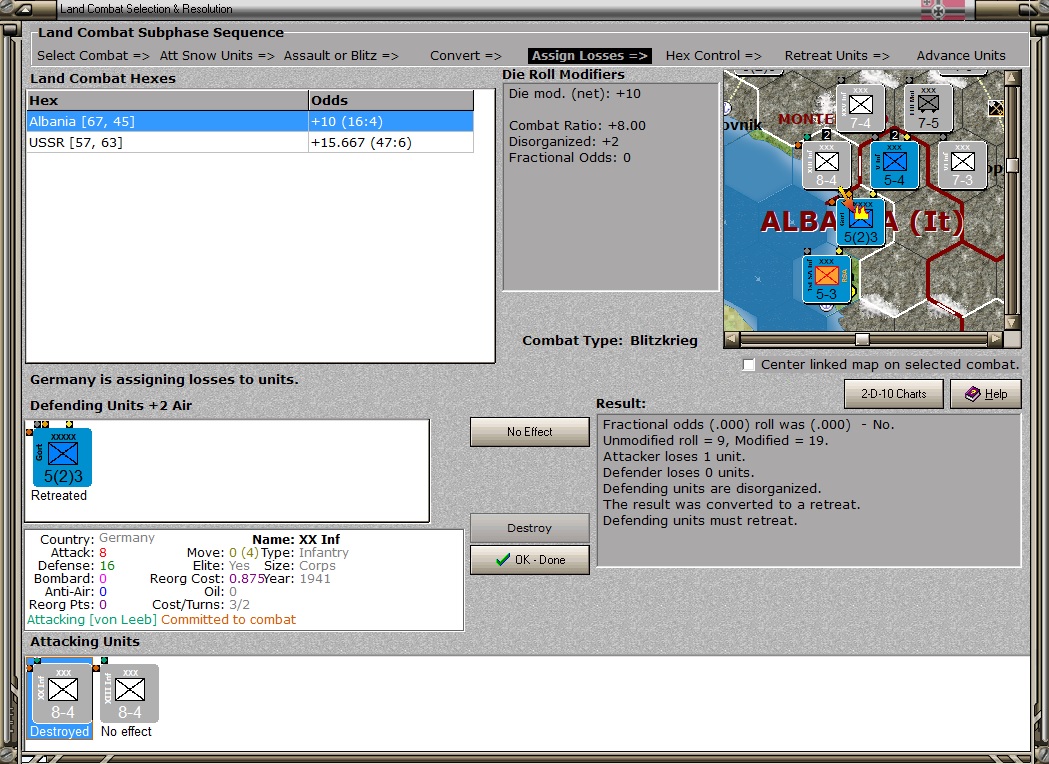This screenshot has height=764, width=1049.
Task: Open the Help button
Action: click(x=985, y=394)
